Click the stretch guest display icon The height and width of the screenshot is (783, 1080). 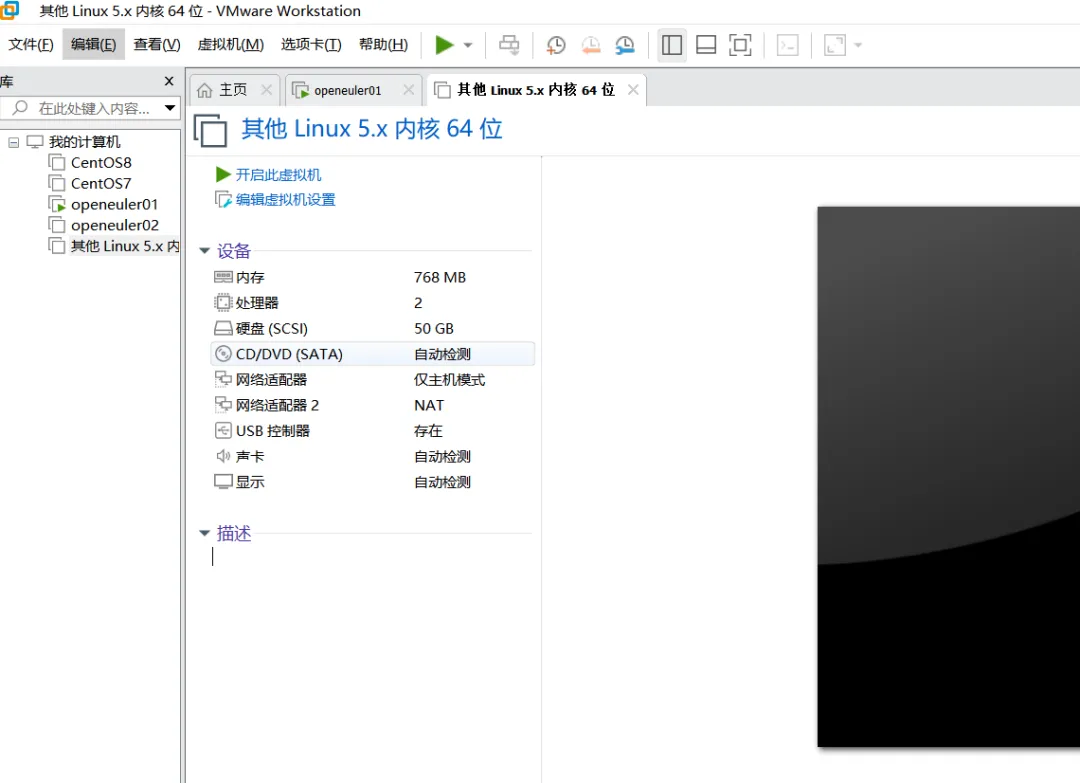point(835,45)
